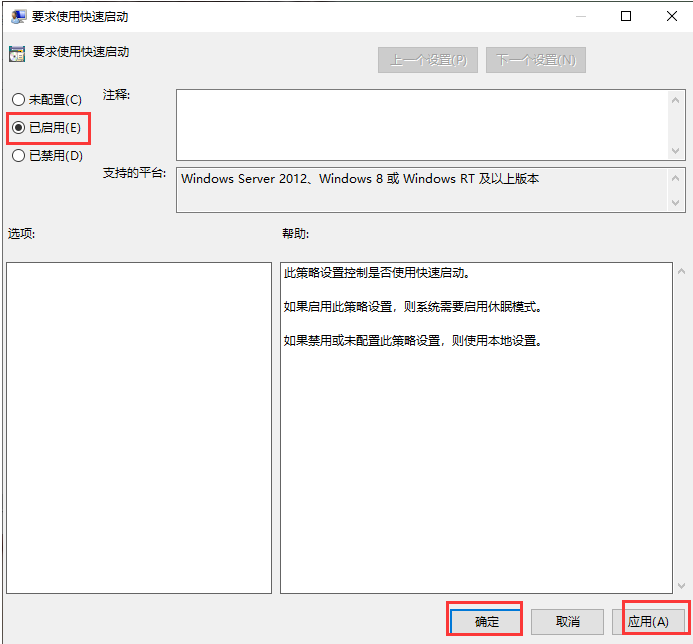Image resolution: width=693 pixels, height=644 pixels.
Task: Click the policy icon beside the 要求使用快速启动 heading
Action: coord(17,54)
